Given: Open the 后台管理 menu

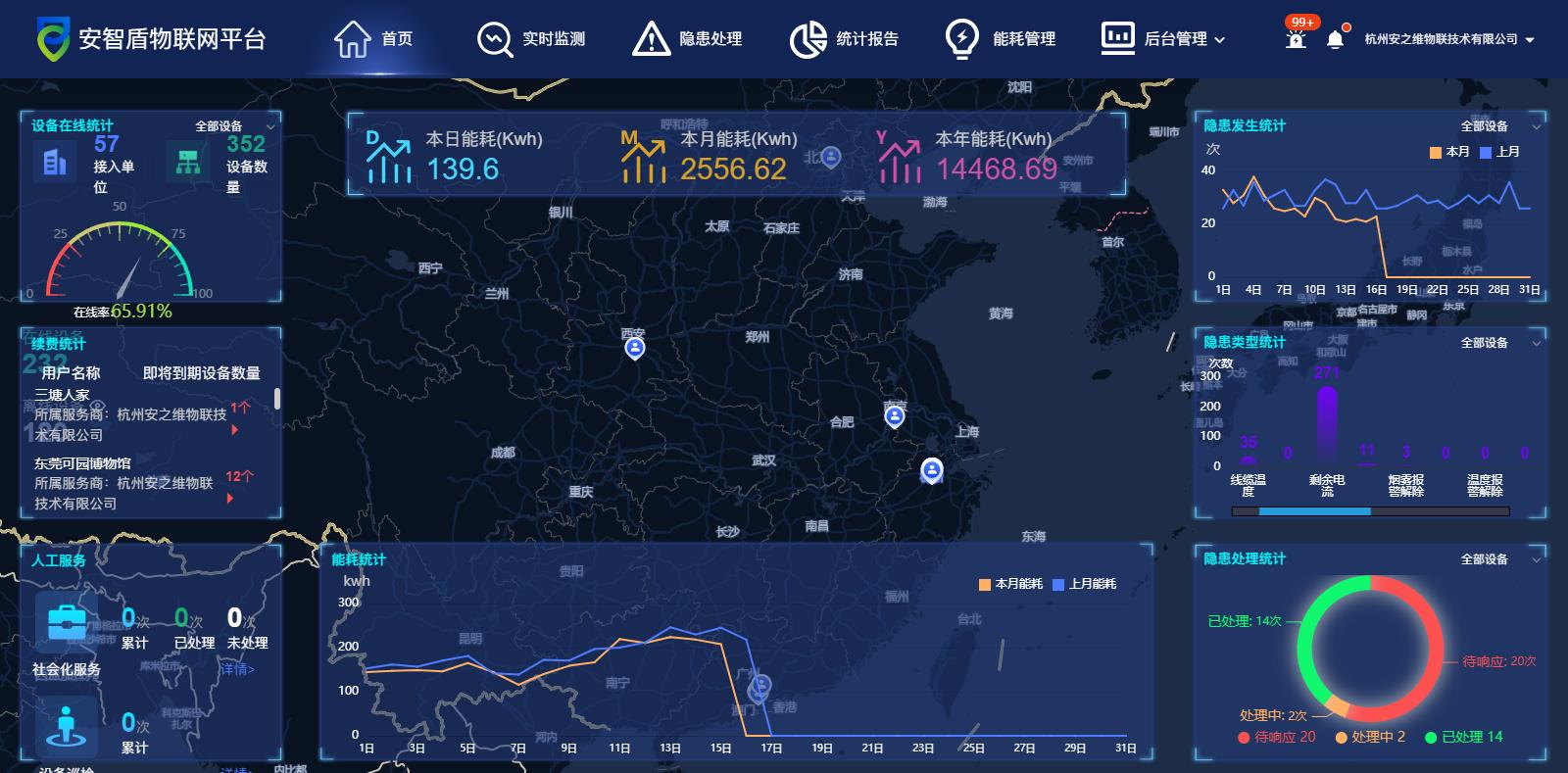Looking at the screenshot, I should tap(1162, 39).
